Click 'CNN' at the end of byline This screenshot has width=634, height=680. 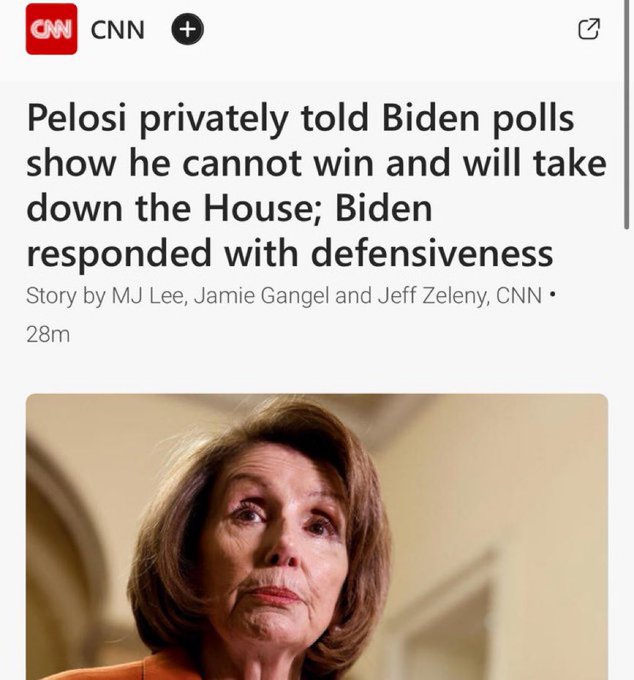[519, 296]
